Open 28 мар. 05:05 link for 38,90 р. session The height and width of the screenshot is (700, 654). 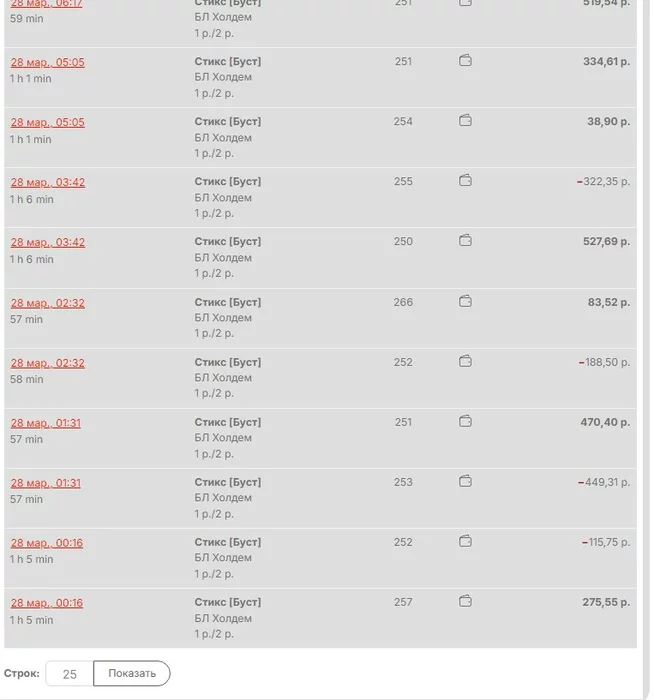[47, 122]
